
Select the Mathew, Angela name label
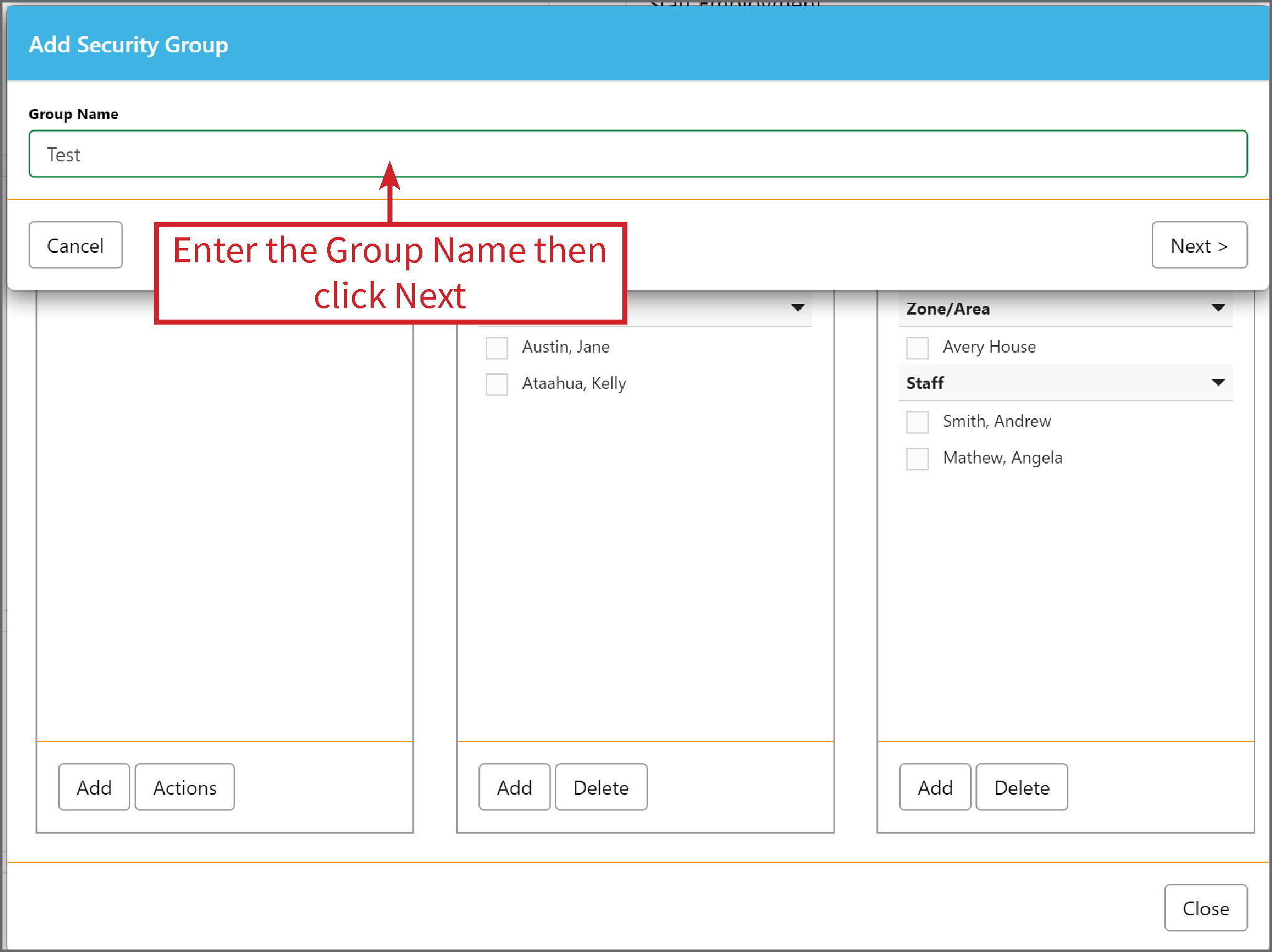tap(1002, 458)
